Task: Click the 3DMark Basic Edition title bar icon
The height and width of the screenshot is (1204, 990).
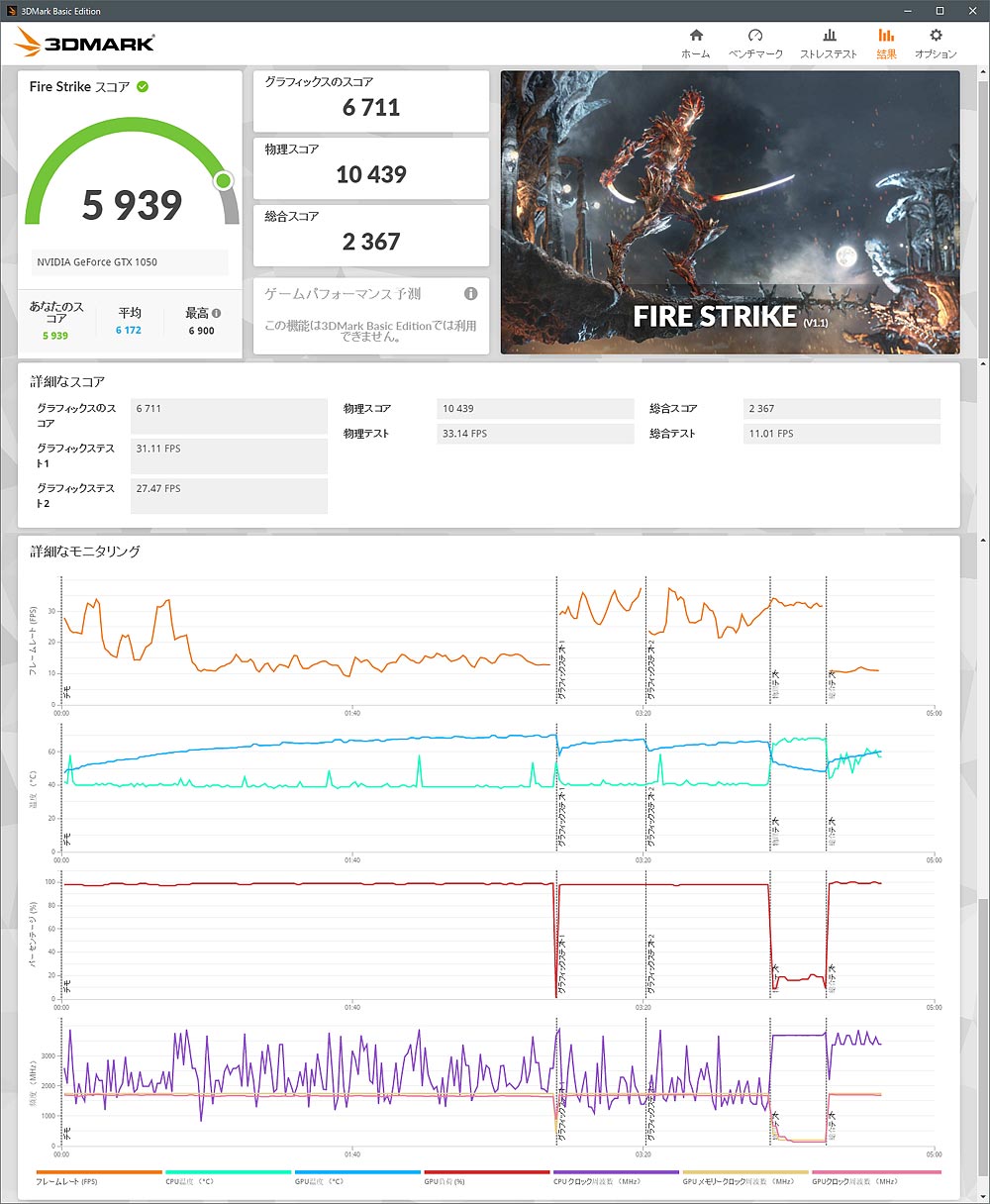Action: tap(11, 11)
